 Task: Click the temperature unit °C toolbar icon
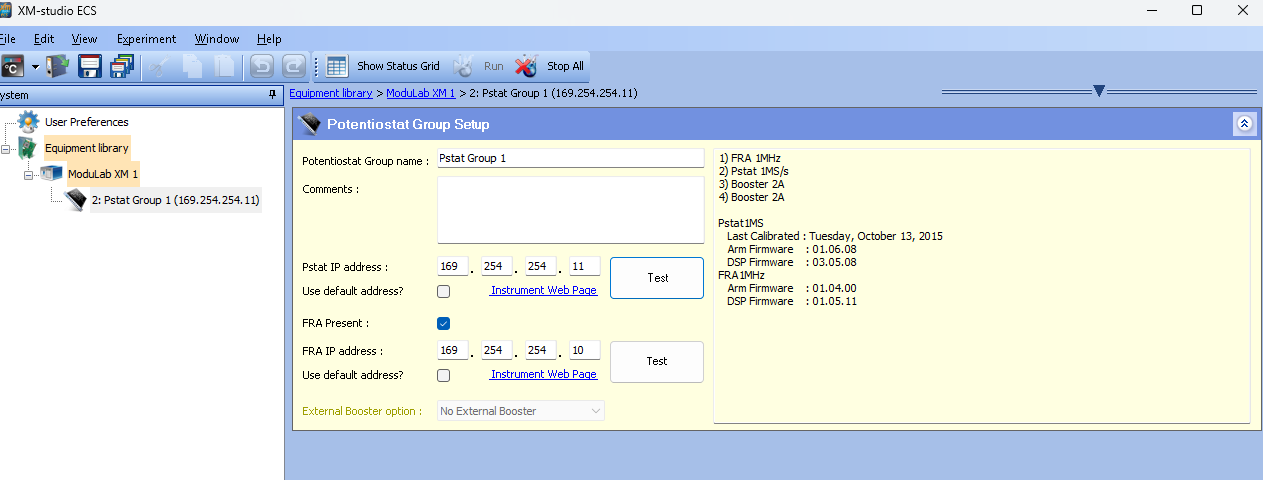(12, 67)
